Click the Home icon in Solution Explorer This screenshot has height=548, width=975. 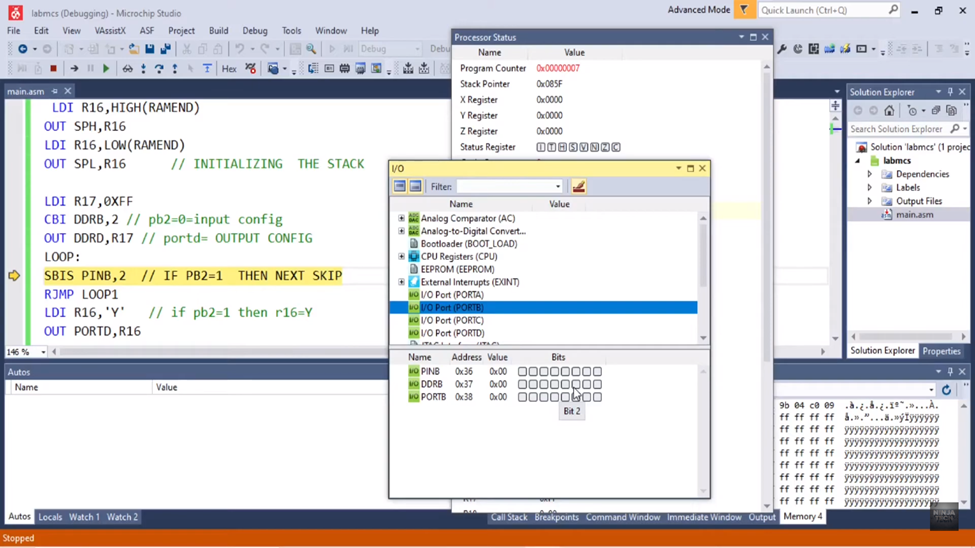coord(889,111)
